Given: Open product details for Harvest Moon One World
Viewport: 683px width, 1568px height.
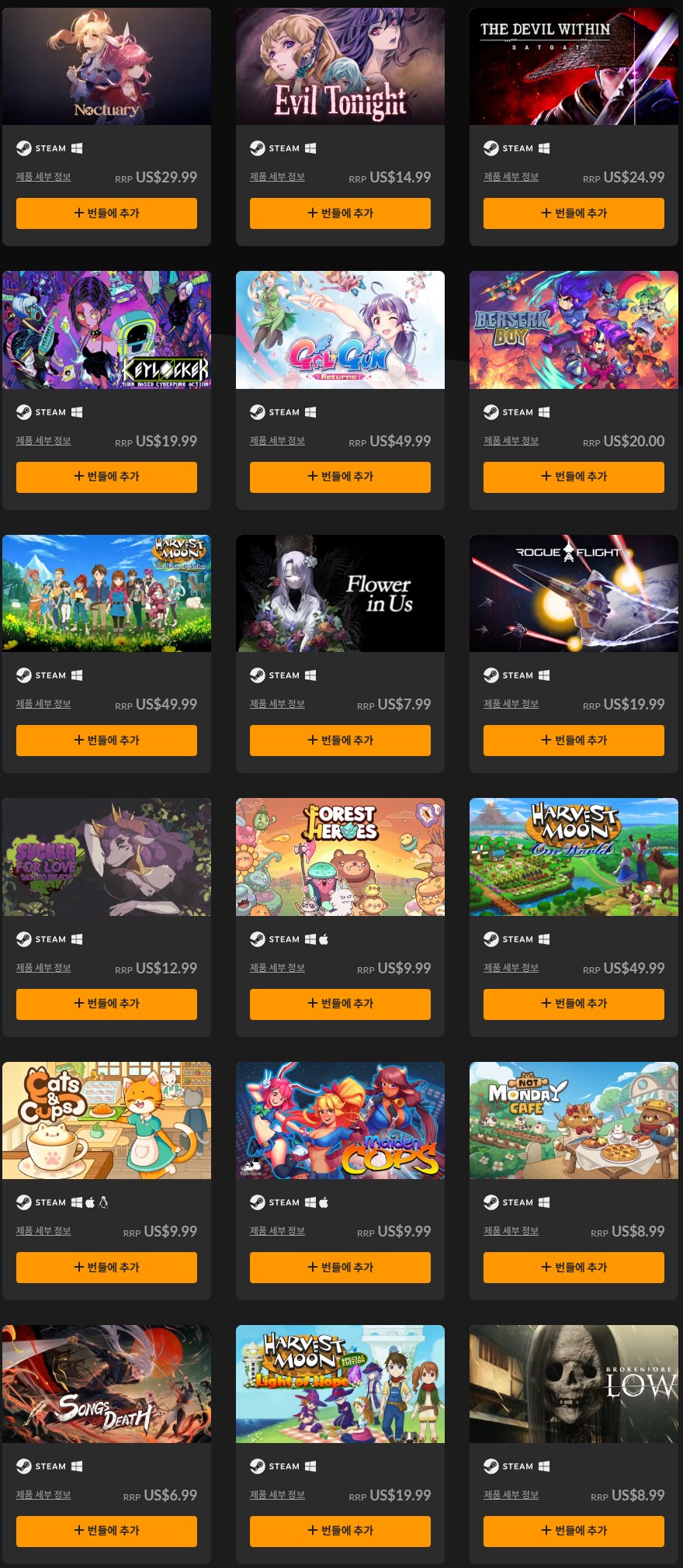Looking at the screenshot, I should (511, 968).
